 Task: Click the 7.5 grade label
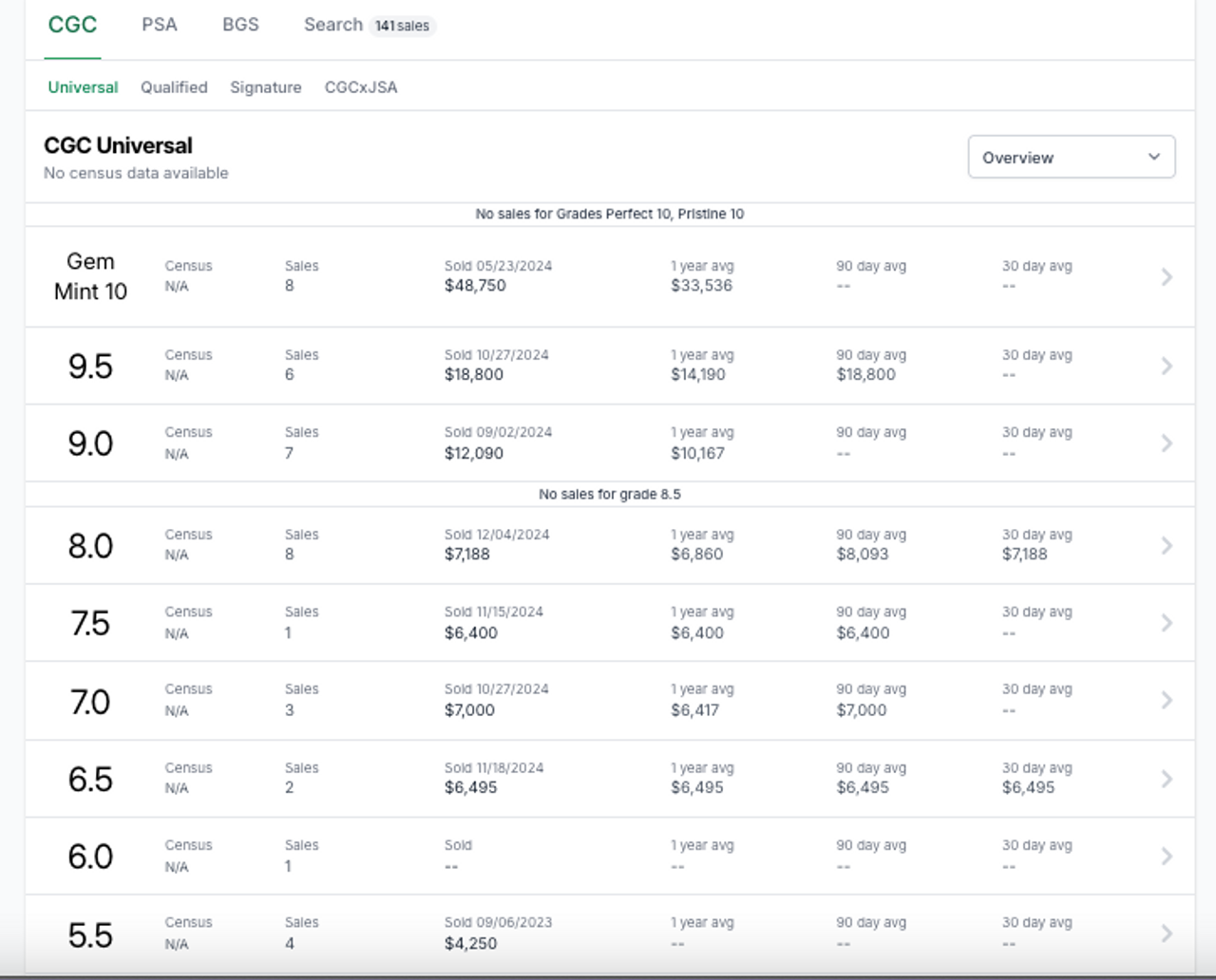click(x=90, y=624)
